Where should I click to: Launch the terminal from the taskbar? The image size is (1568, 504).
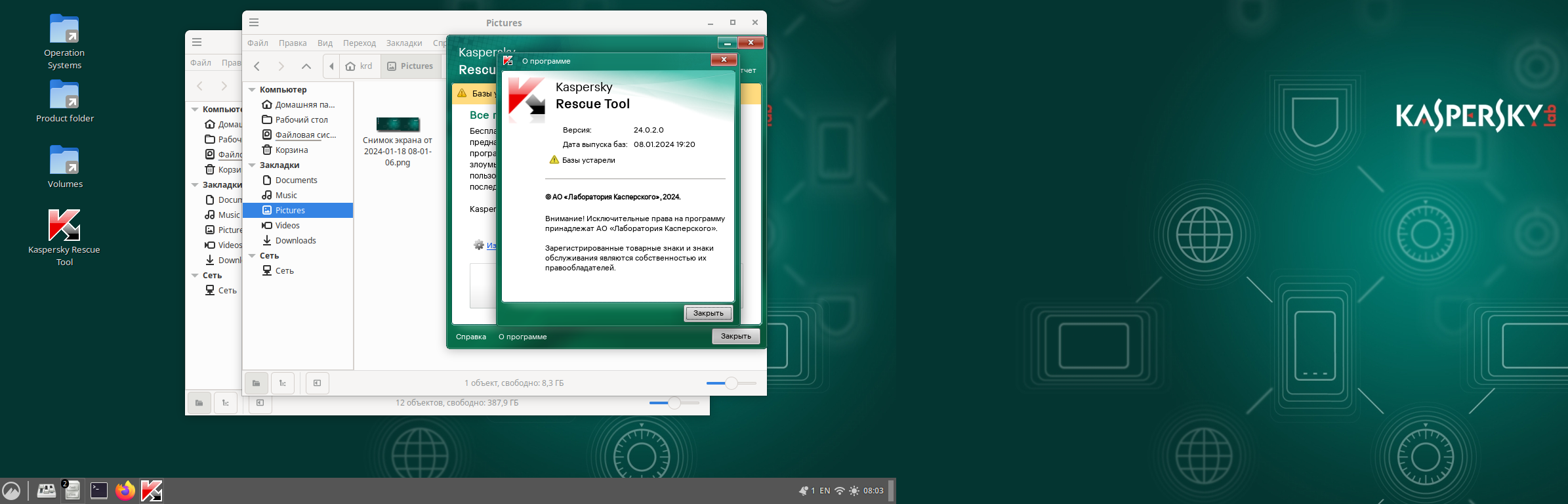point(98,490)
